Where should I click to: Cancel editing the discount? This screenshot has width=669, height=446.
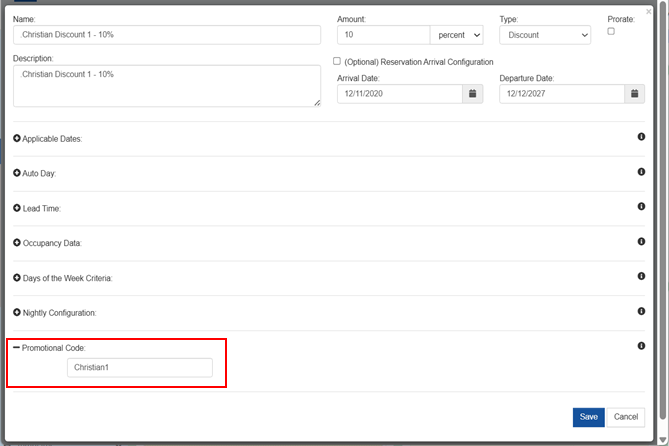pyautogui.click(x=626, y=417)
